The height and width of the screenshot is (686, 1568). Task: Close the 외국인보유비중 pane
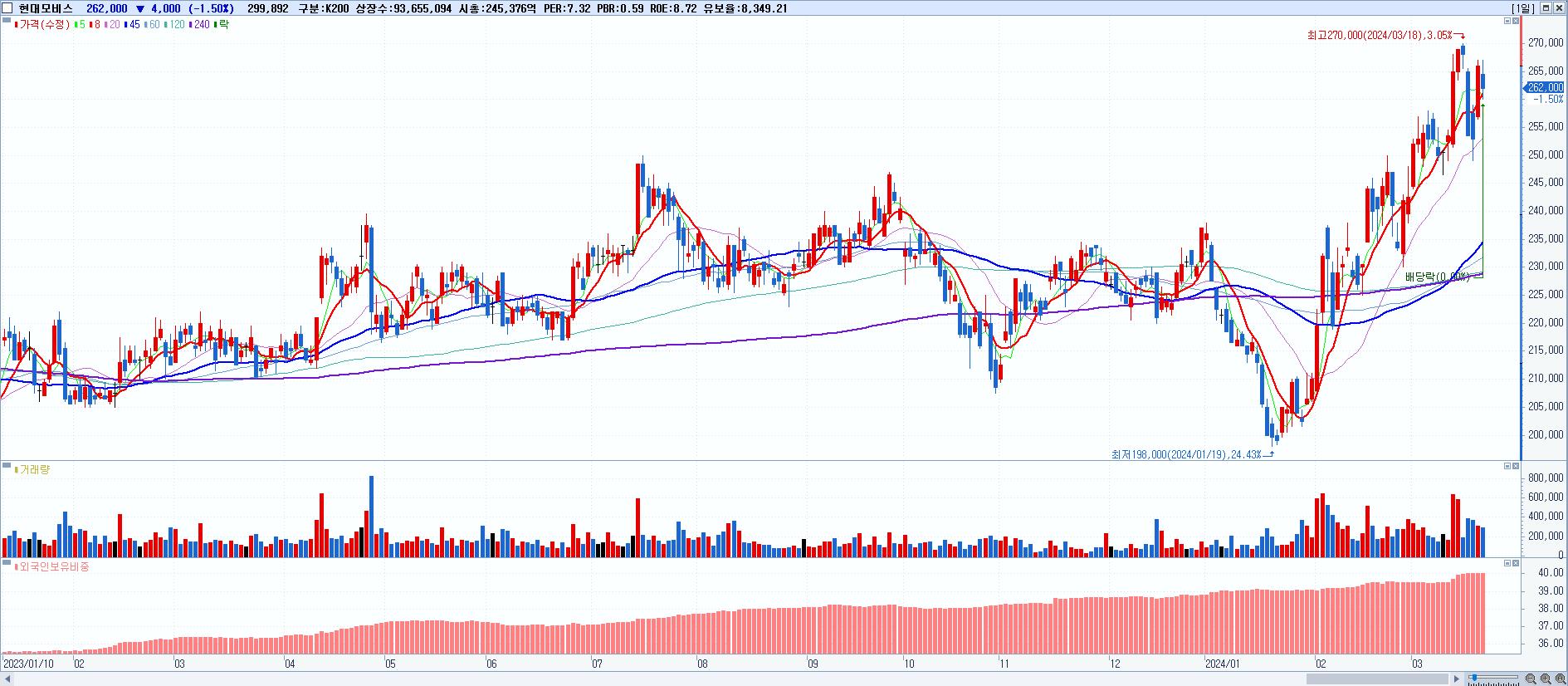click(1516, 563)
